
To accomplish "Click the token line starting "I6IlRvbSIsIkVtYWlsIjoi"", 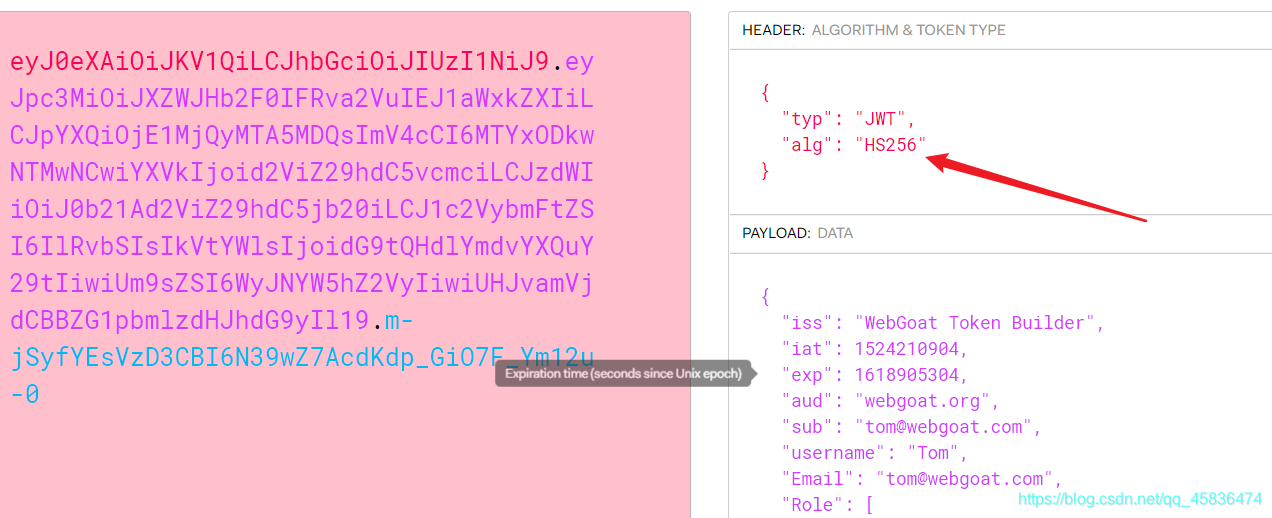I will pyautogui.click(x=302, y=247).
